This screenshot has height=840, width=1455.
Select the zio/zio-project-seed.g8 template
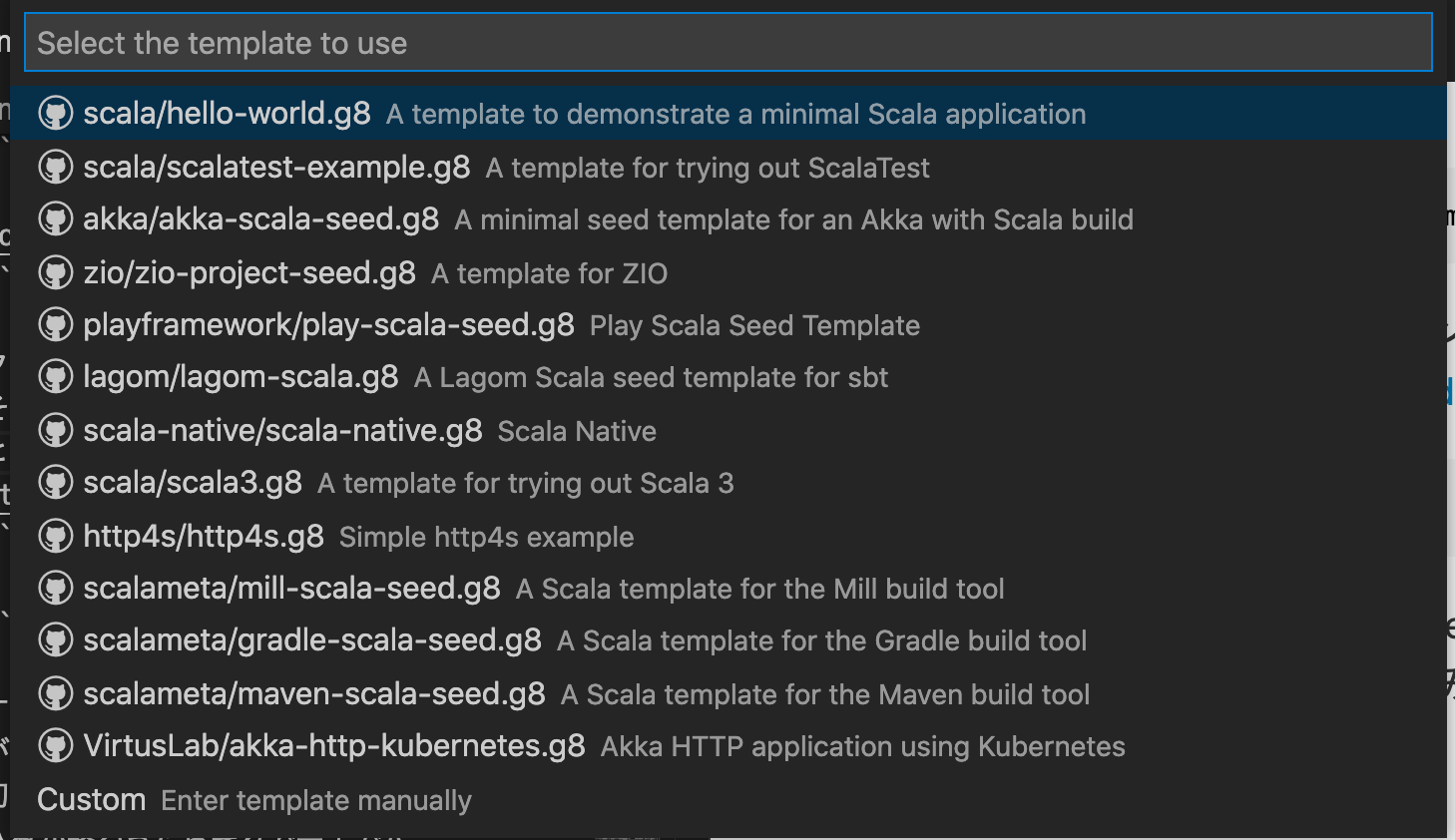pos(246,272)
